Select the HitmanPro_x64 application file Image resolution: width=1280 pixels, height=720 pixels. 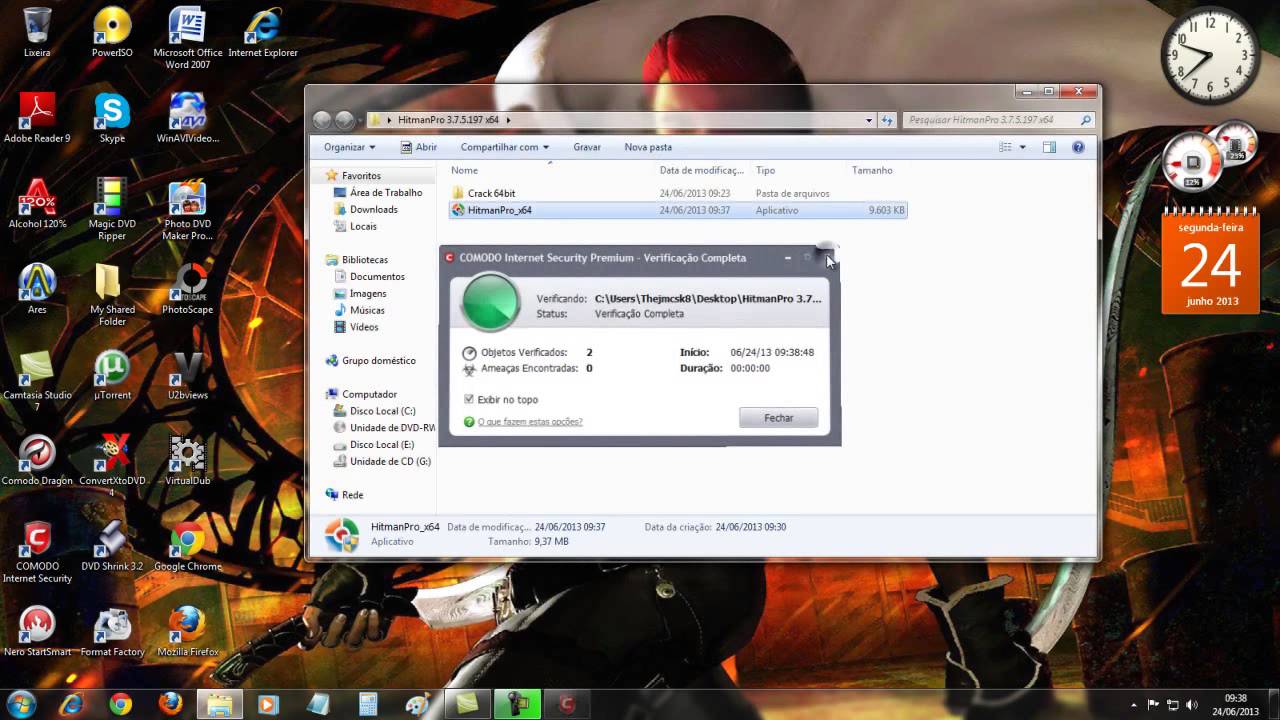click(678, 210)
